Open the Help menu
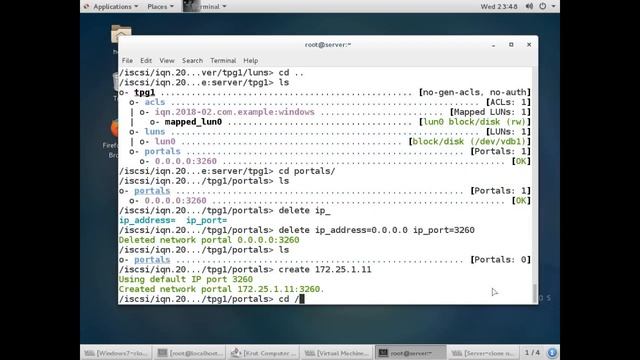Image resolution: width=640 pixels, height=360 pixels. 251,60
